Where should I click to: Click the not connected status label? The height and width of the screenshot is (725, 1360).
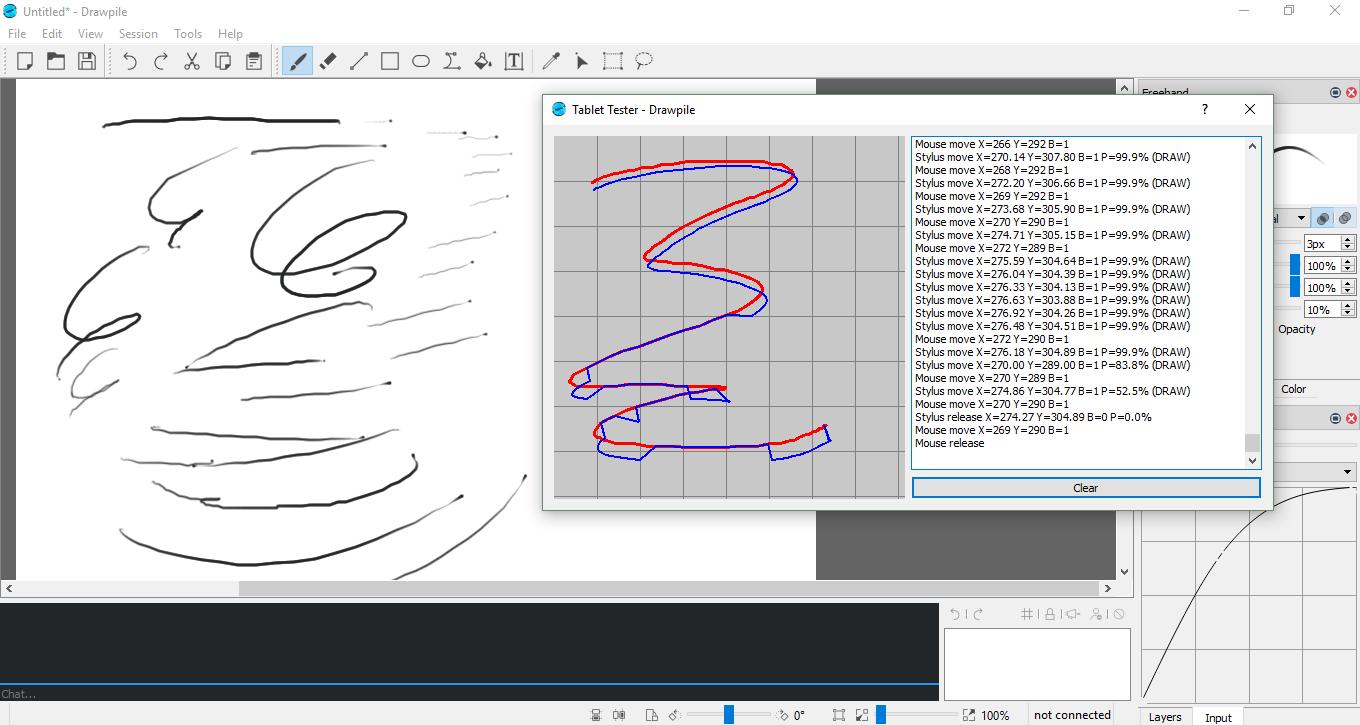(1072, 714)
